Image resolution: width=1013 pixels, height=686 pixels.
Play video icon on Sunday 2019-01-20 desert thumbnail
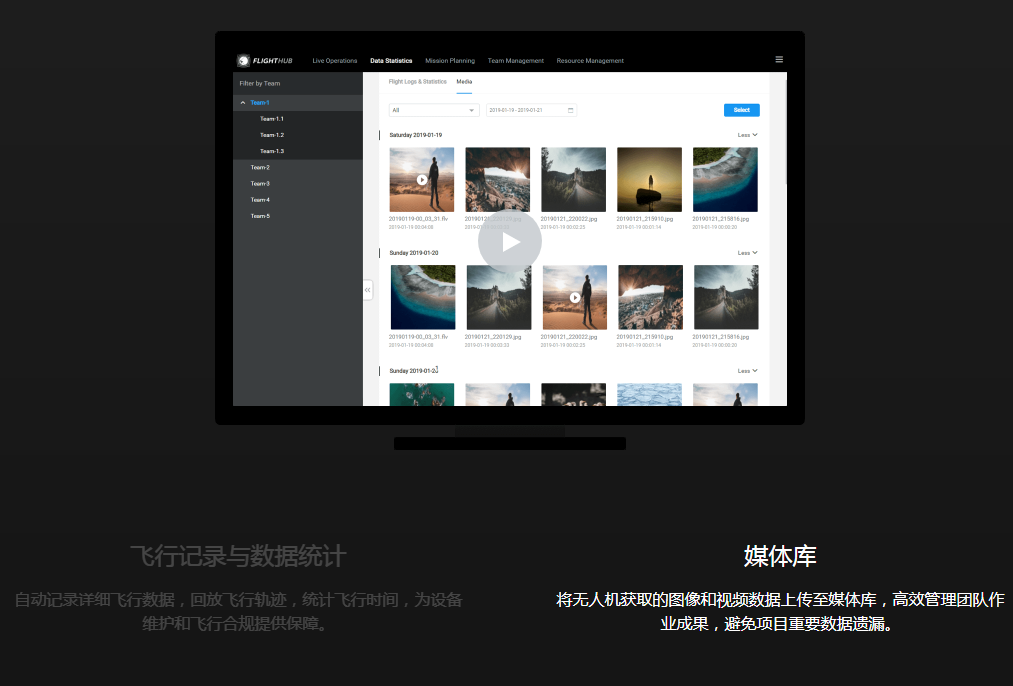(575, 298)
